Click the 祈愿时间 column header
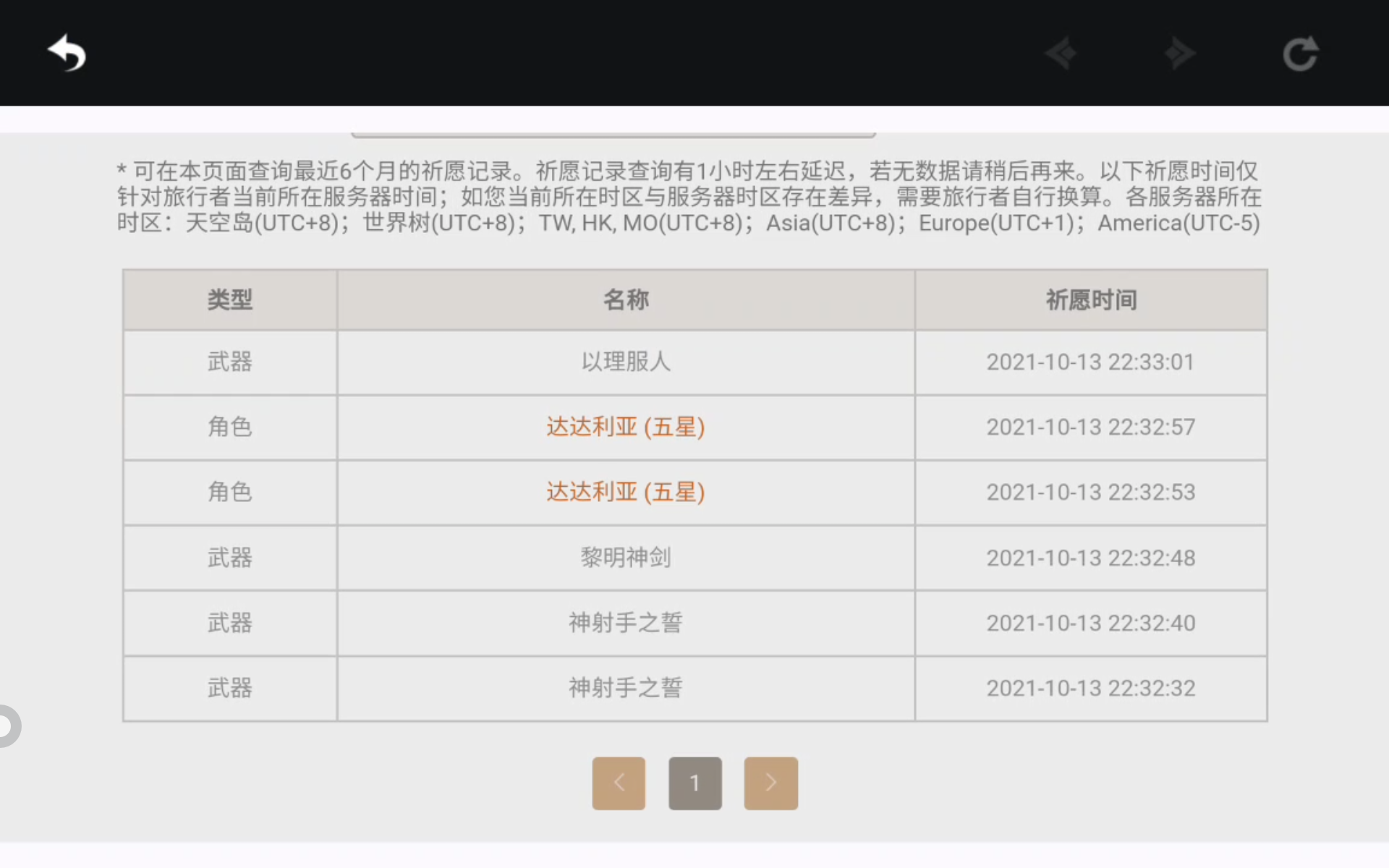Viewport: 1389px width, 868px height. [x=1091, y=299]
